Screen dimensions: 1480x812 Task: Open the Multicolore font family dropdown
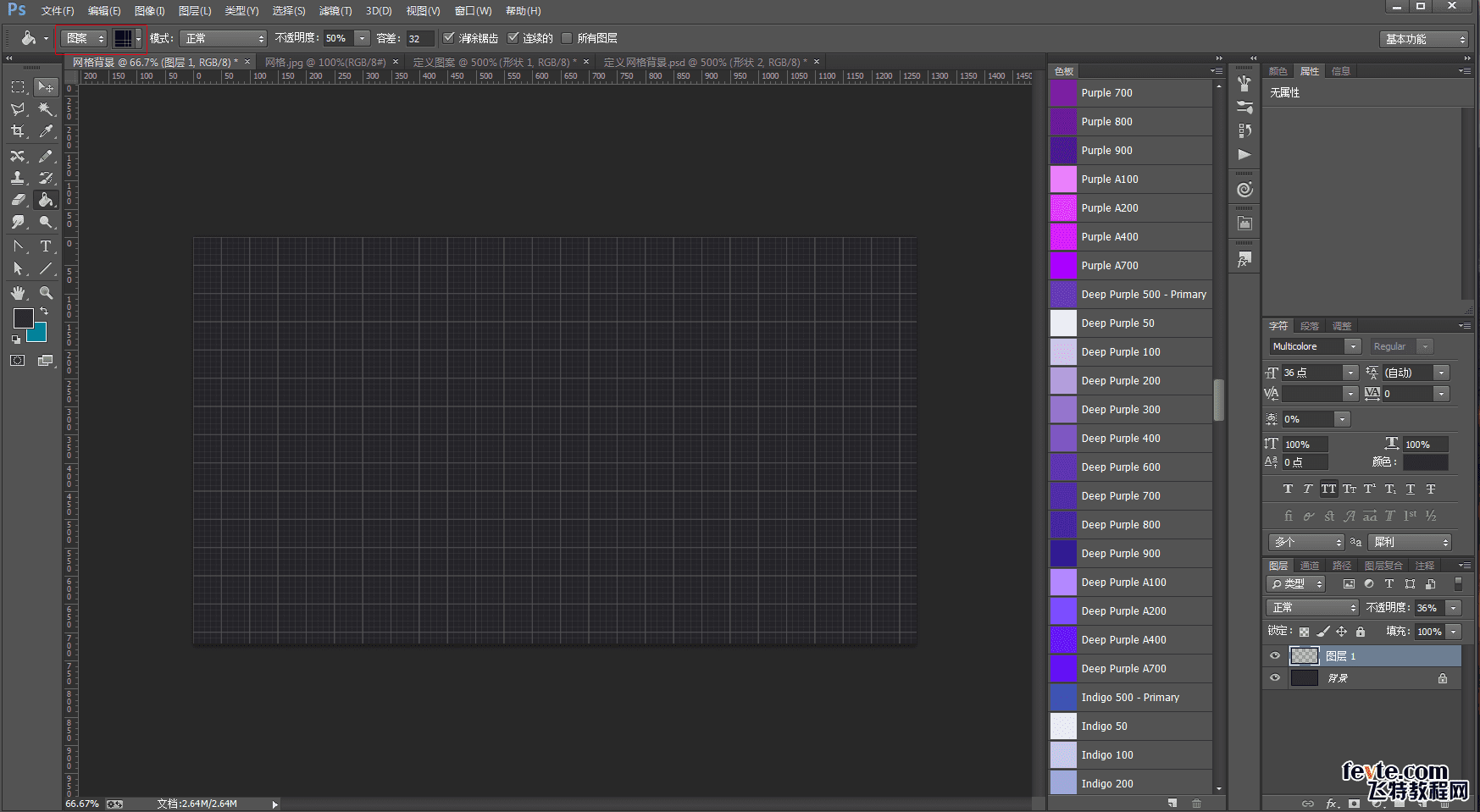pyautogui.click(x=1353, y=346)
